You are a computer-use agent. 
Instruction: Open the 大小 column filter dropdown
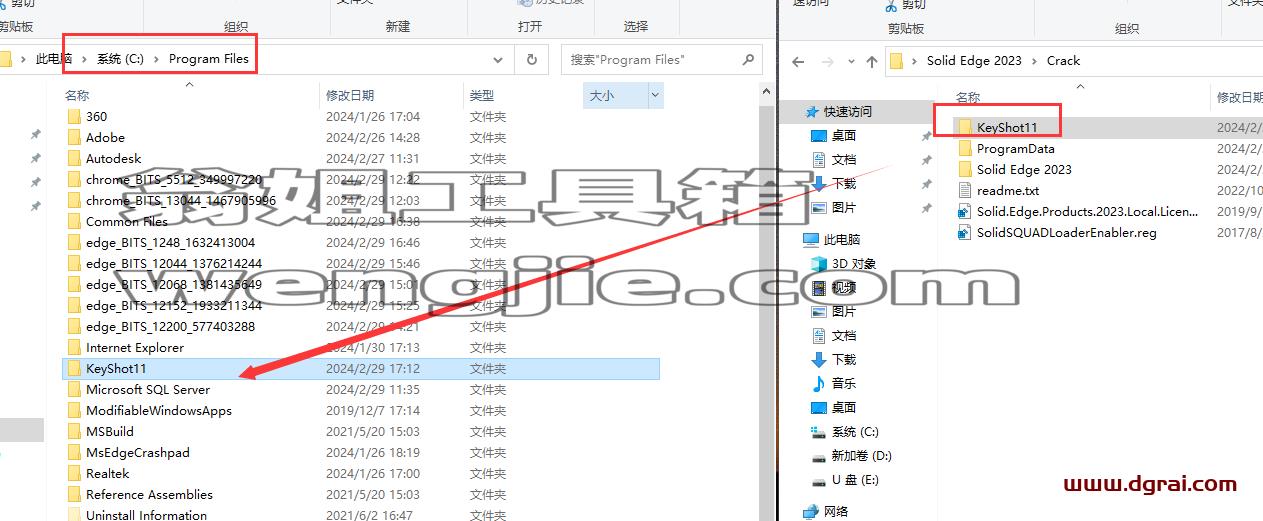pyautogui.click(x=655, y=95)
